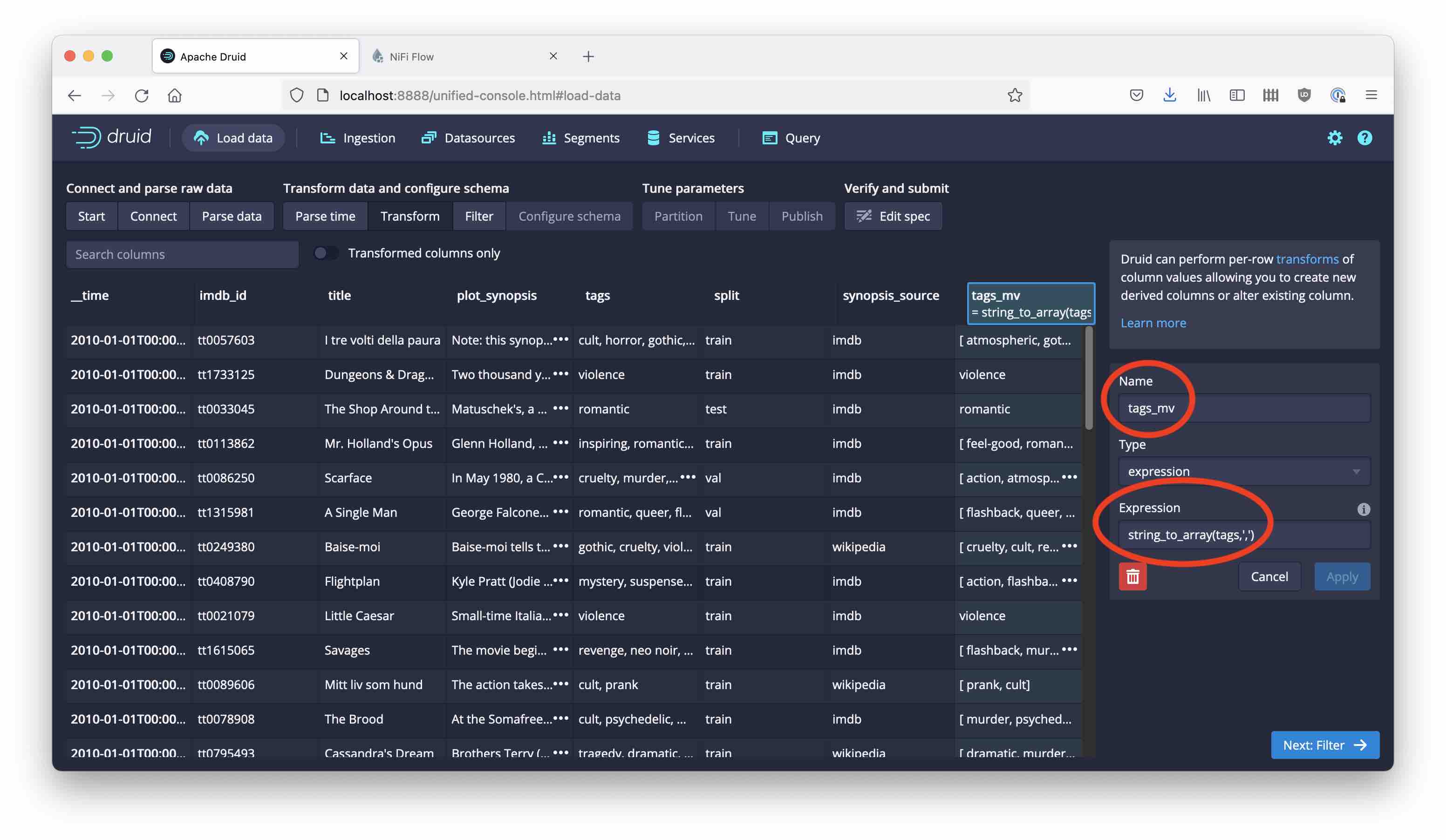Expand the Type expression dropdown
1446x840 pixels.
pyautogui.click(x=1243, y=471)
